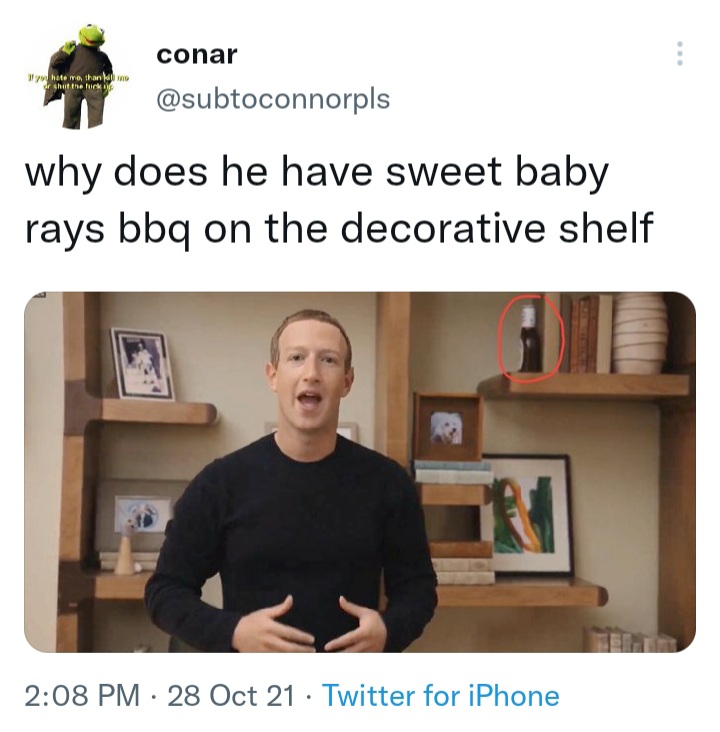Click the white ribbed vase on top shelf
Screen dimensions: 720x732
tap(640, 333)
